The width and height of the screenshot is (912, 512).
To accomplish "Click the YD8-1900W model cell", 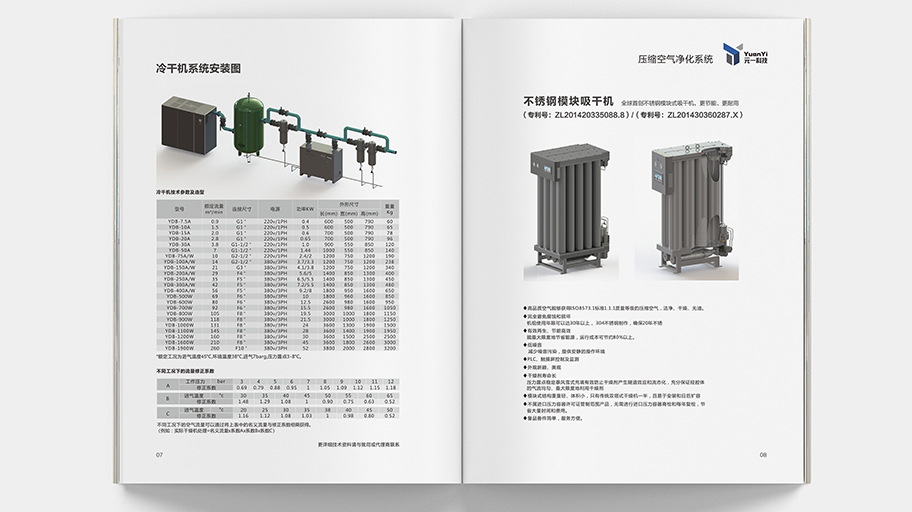I will [x=179, y=349].
